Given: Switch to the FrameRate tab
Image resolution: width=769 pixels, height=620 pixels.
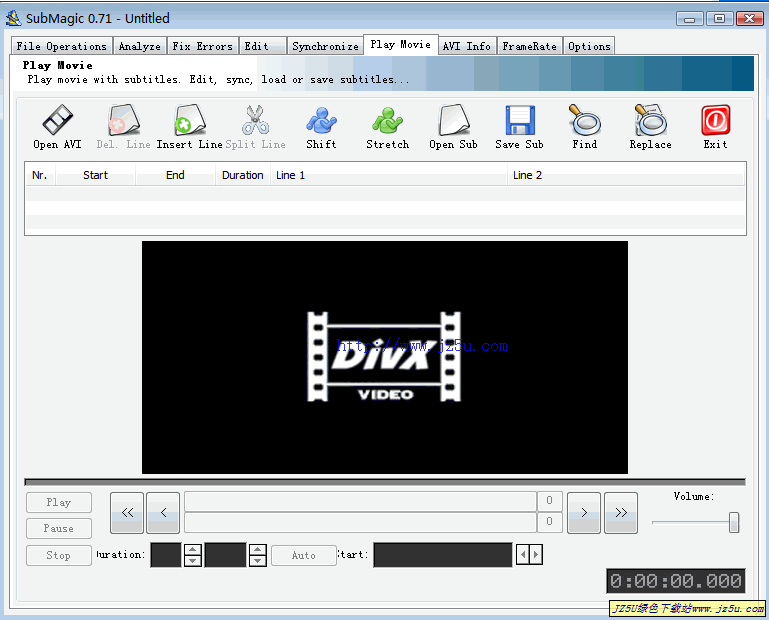Looking at the screenshot, I should click(530, 46).
